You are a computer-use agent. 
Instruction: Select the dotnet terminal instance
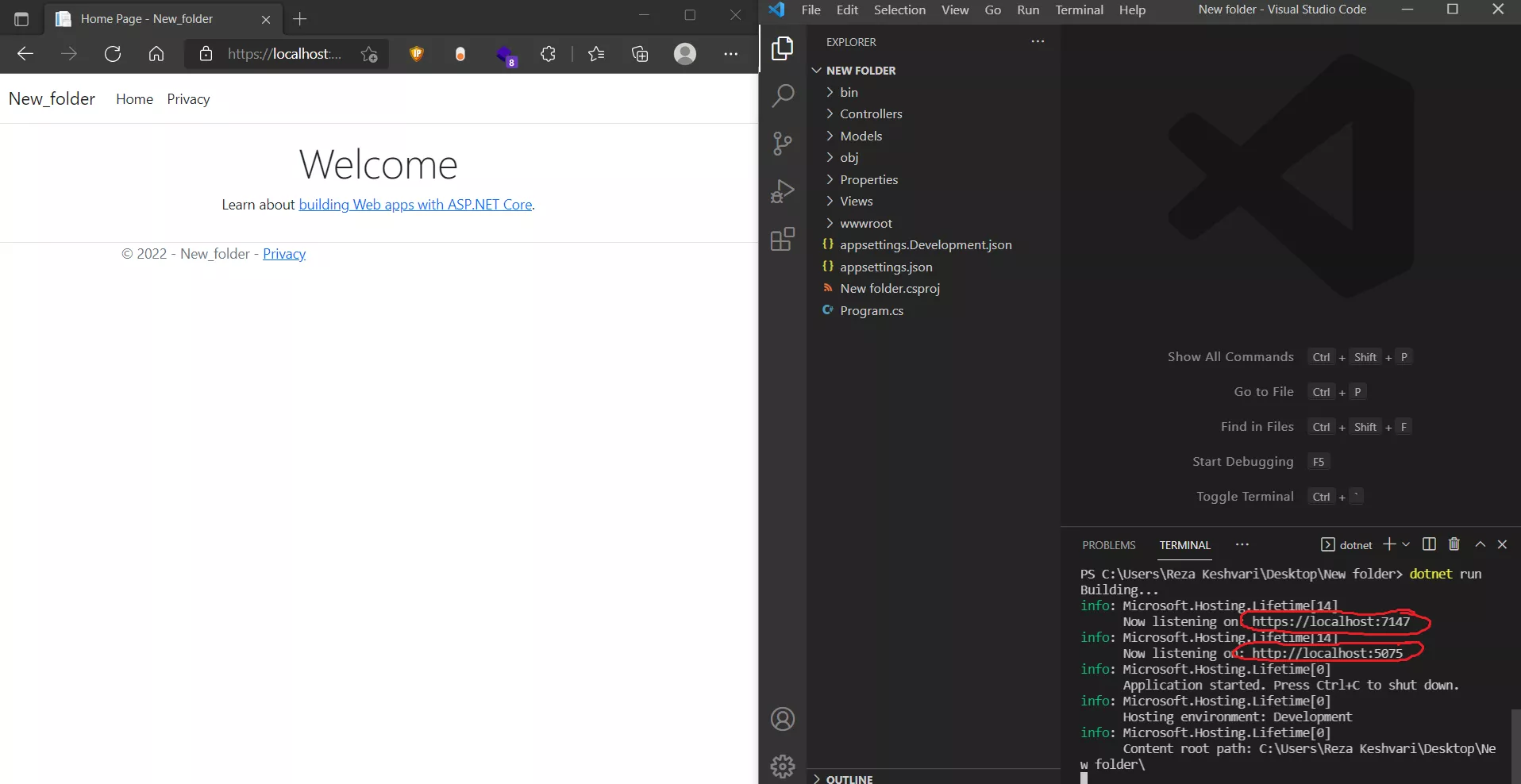tap(1346, 544)
